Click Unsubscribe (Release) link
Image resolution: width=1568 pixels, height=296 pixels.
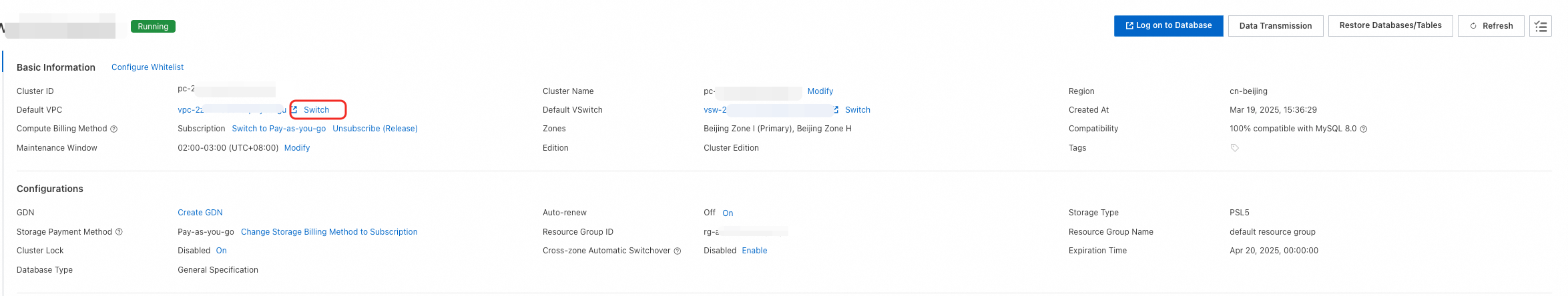tap(375, 129)
